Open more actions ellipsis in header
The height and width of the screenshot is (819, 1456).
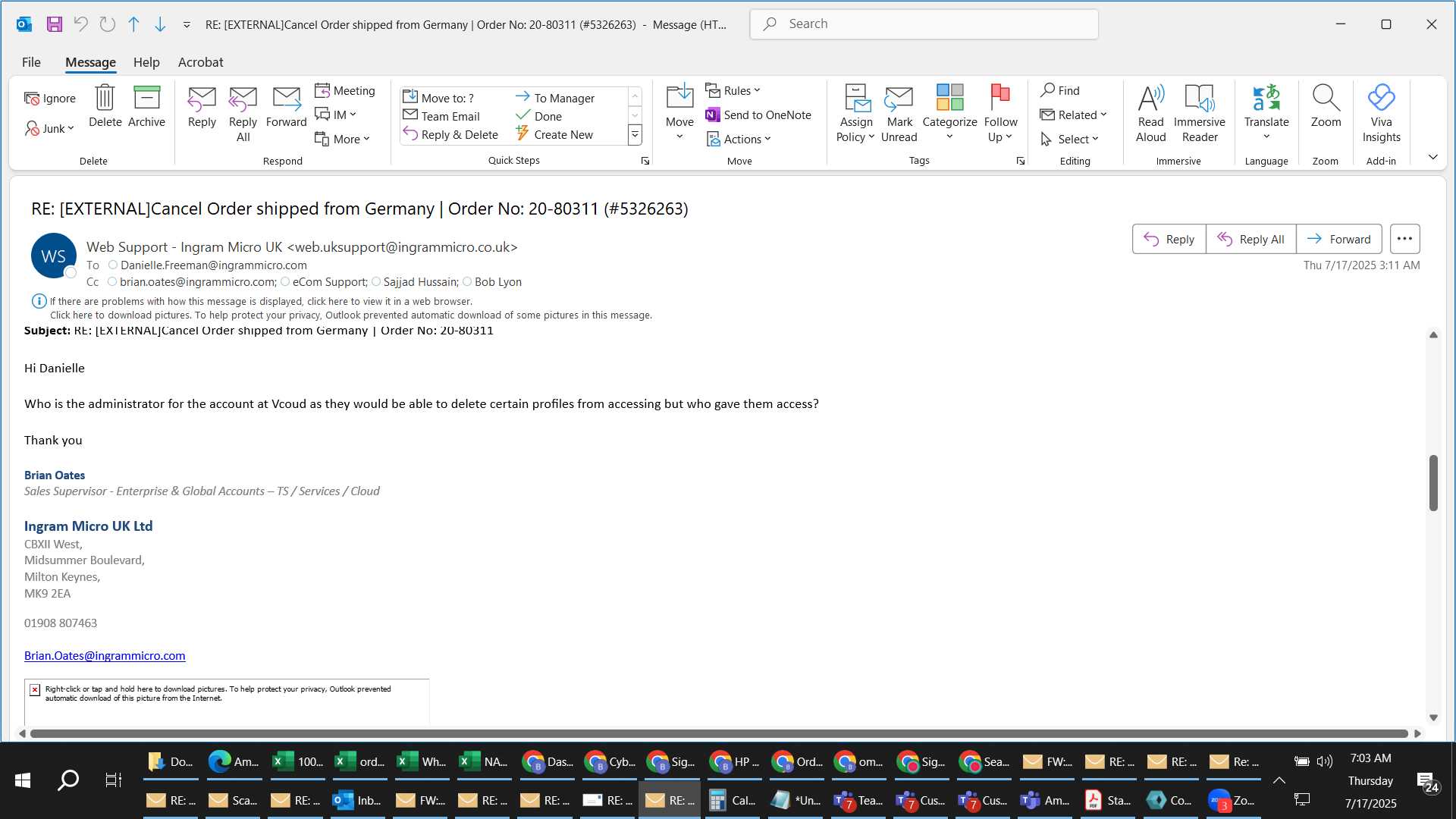point(1404,239)
